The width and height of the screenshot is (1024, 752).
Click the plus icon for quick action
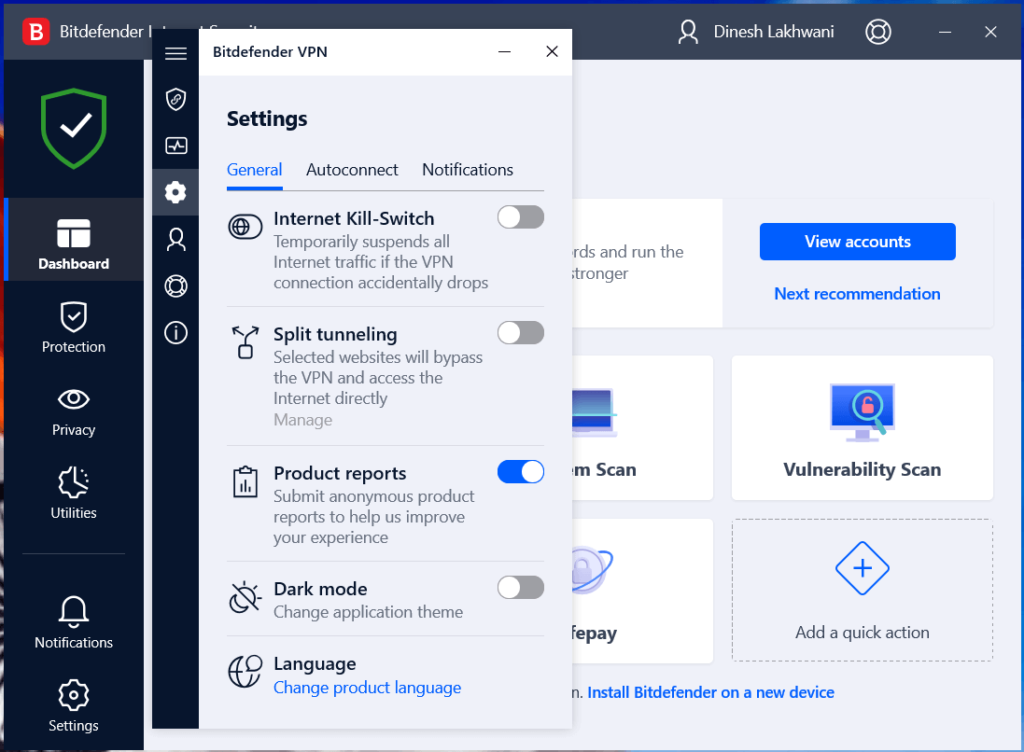tap(862, 568)
